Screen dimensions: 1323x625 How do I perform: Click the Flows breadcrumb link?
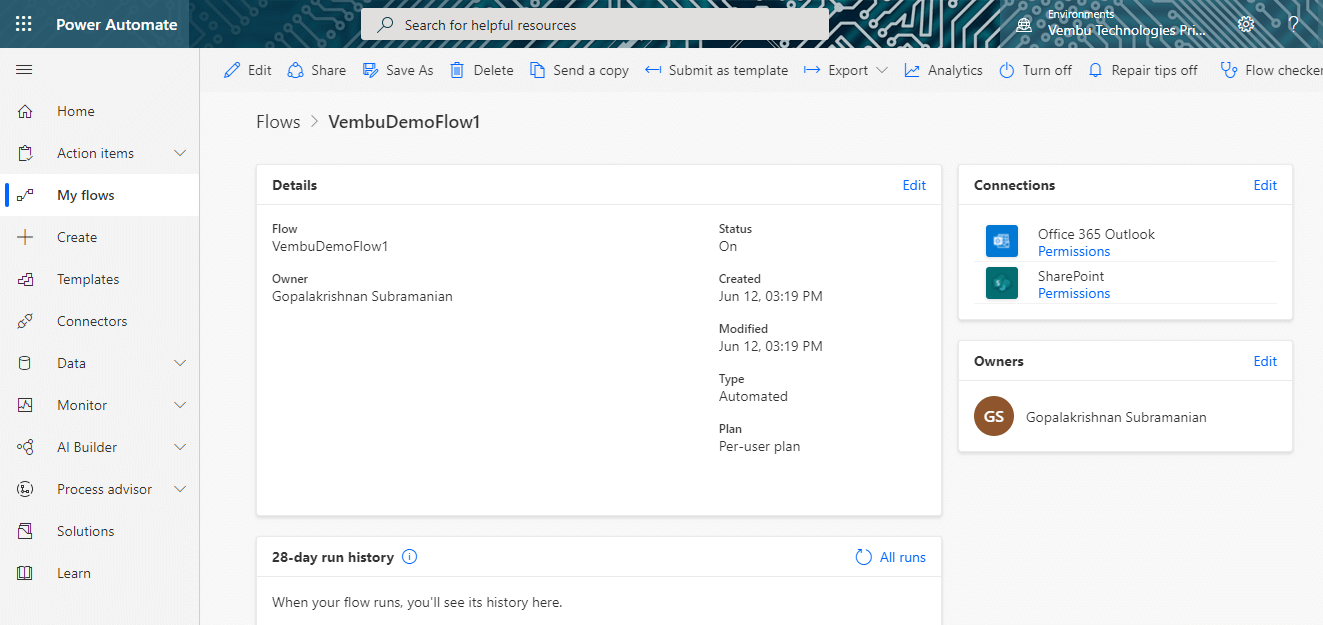278,122
